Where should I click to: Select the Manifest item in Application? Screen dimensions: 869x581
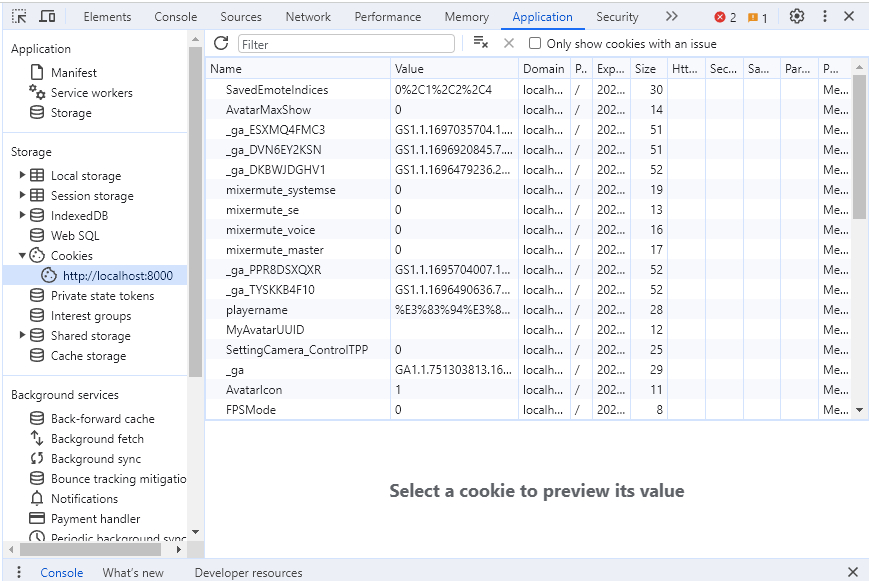pyautogui.click(x=74, y=73)
